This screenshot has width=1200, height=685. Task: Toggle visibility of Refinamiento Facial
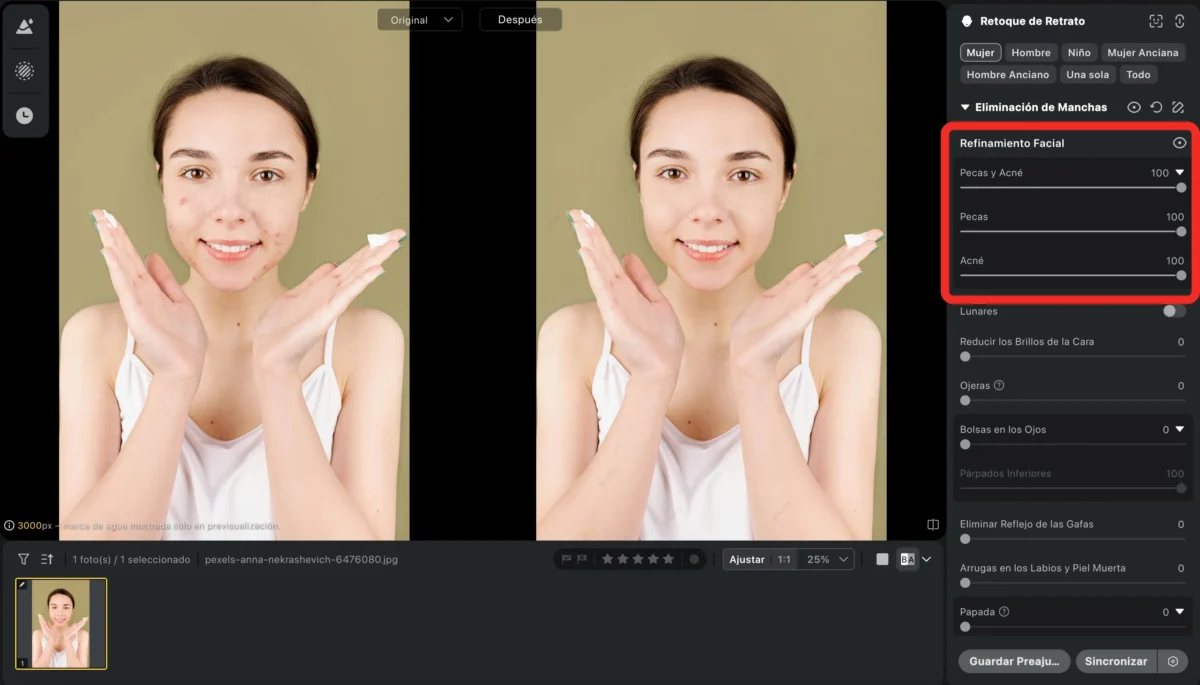(x=1179, y=143)
